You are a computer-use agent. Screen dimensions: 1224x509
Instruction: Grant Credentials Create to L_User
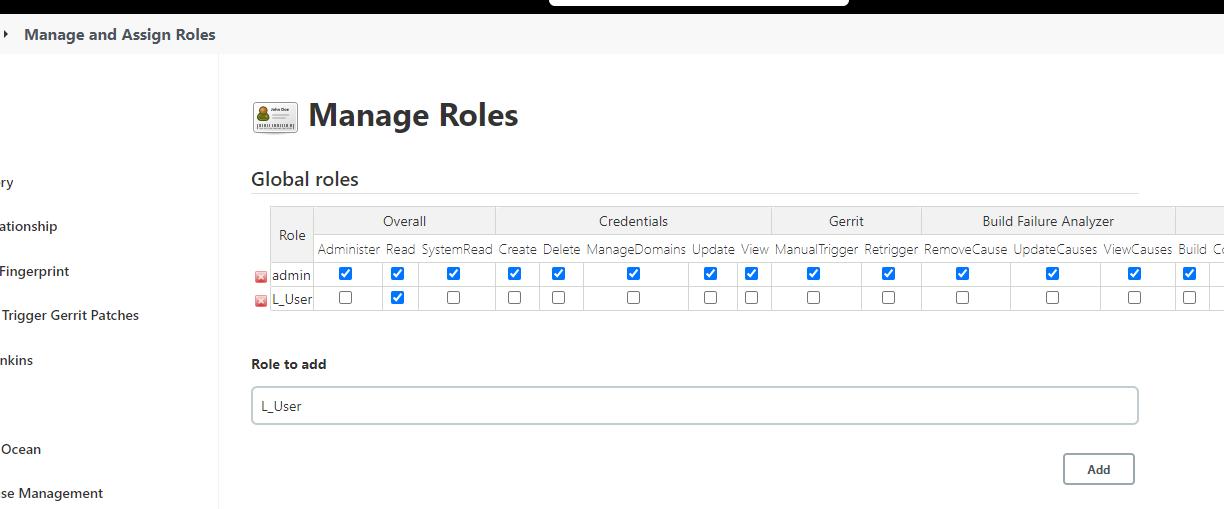tap(515, 298)
